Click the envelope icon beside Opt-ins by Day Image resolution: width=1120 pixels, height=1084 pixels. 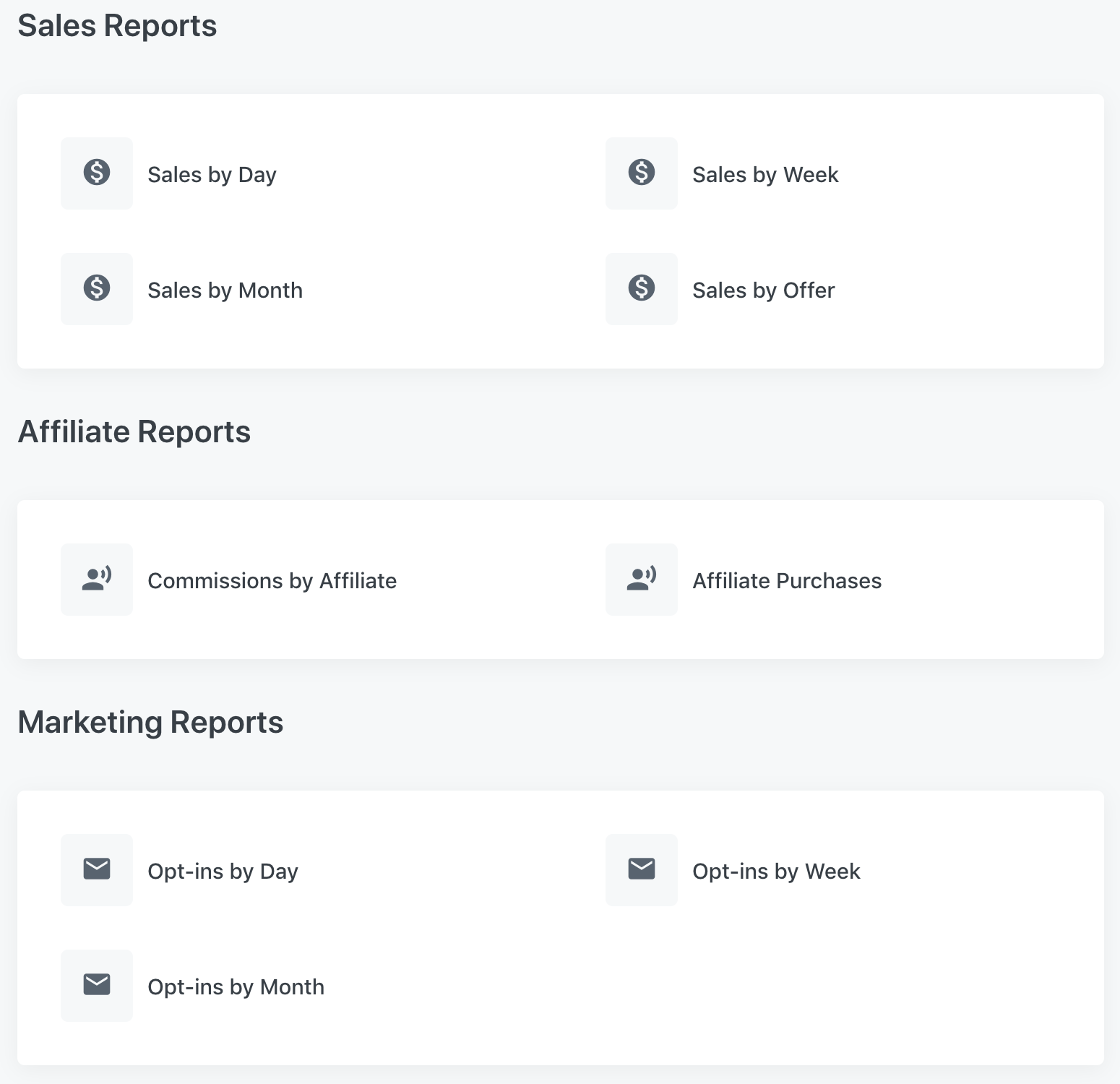[x=97, y=869]
